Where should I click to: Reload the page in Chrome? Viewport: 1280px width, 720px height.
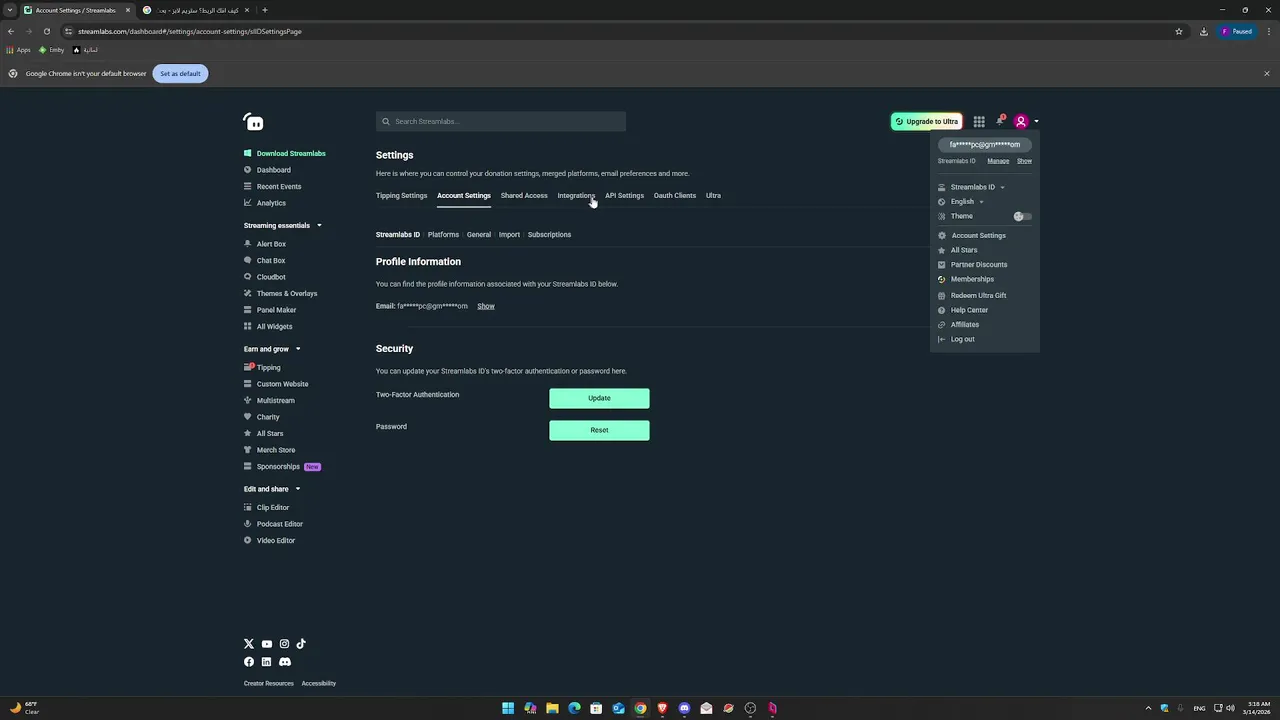click(46, 31)
